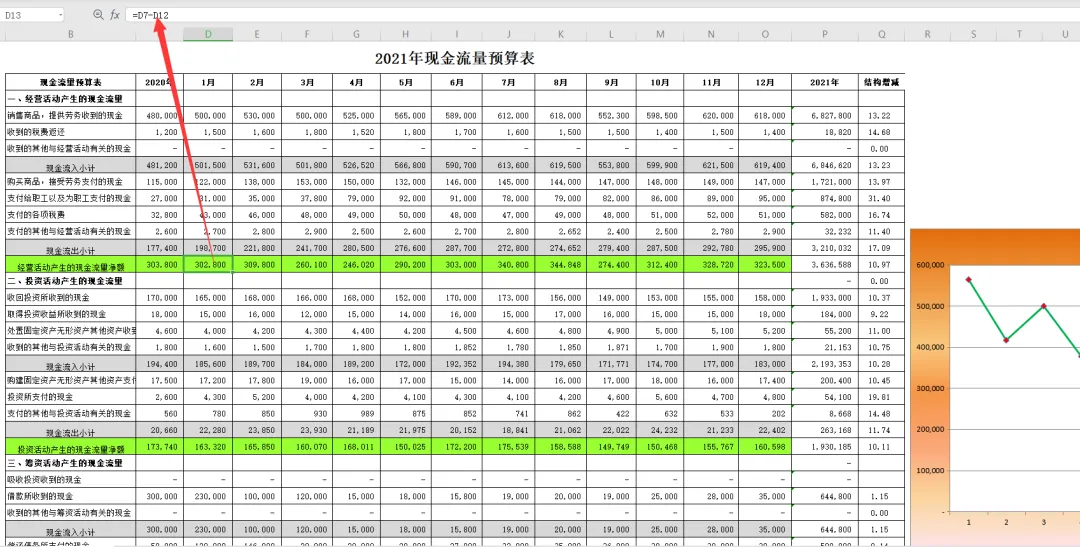This screenshot has height=547, width=1080.
Task: Select column Q header
Action: pos(882,34)
